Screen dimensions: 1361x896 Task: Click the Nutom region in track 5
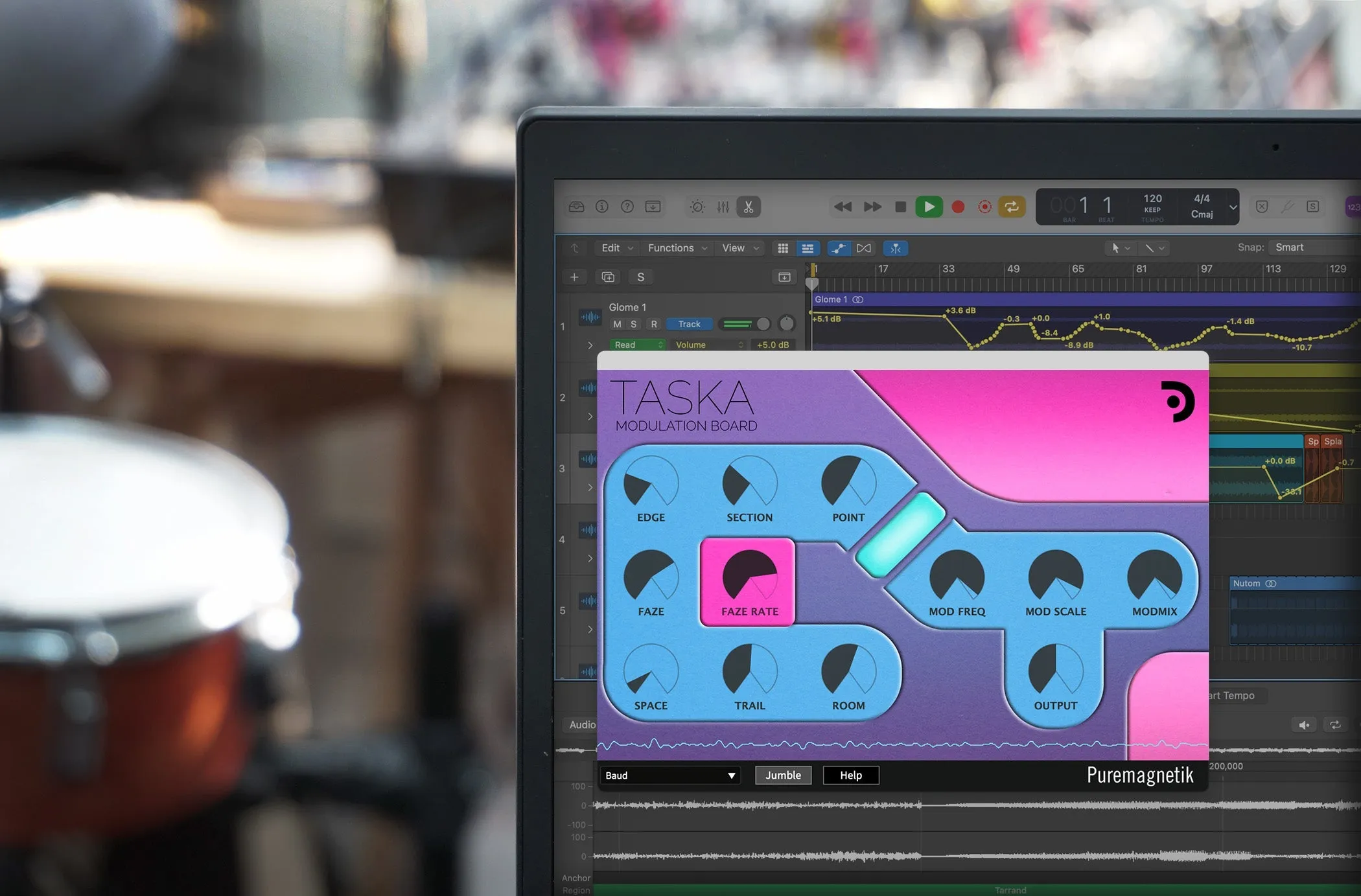pos(1294,610)
